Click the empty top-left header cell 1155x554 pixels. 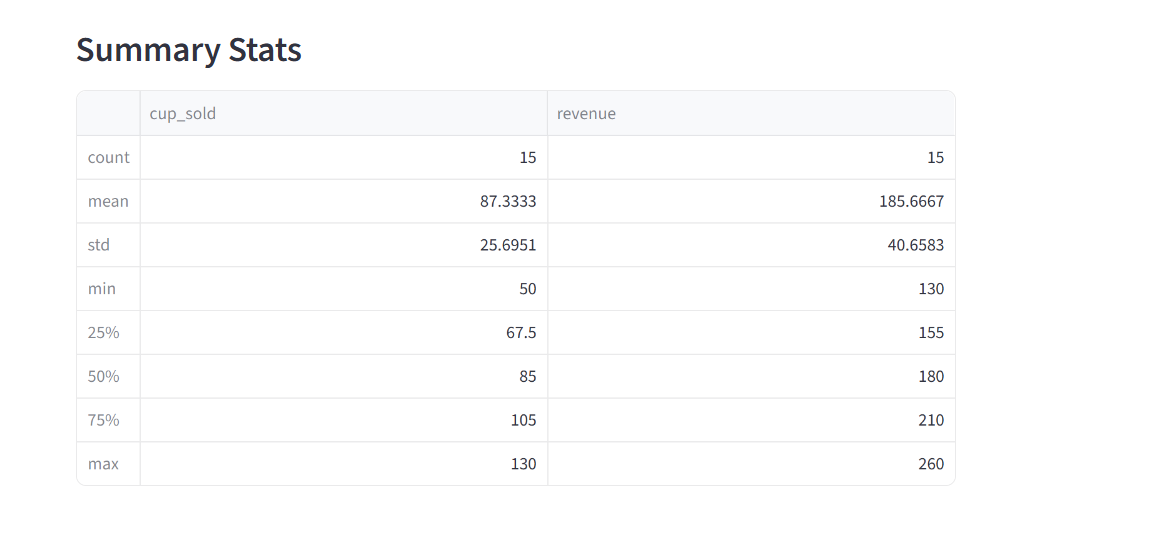point(108,113)
